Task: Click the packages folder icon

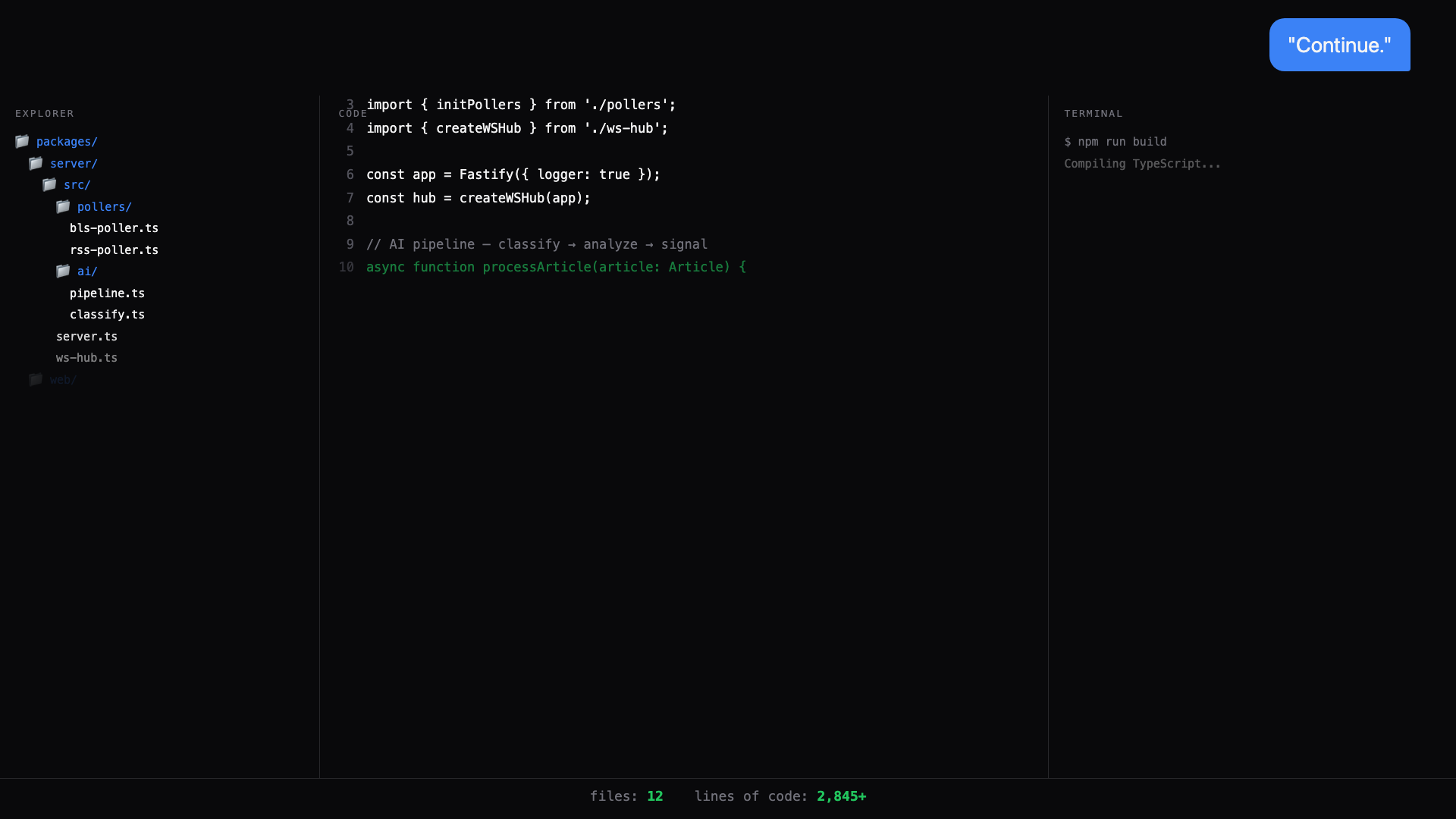Action: coord(22,142)
